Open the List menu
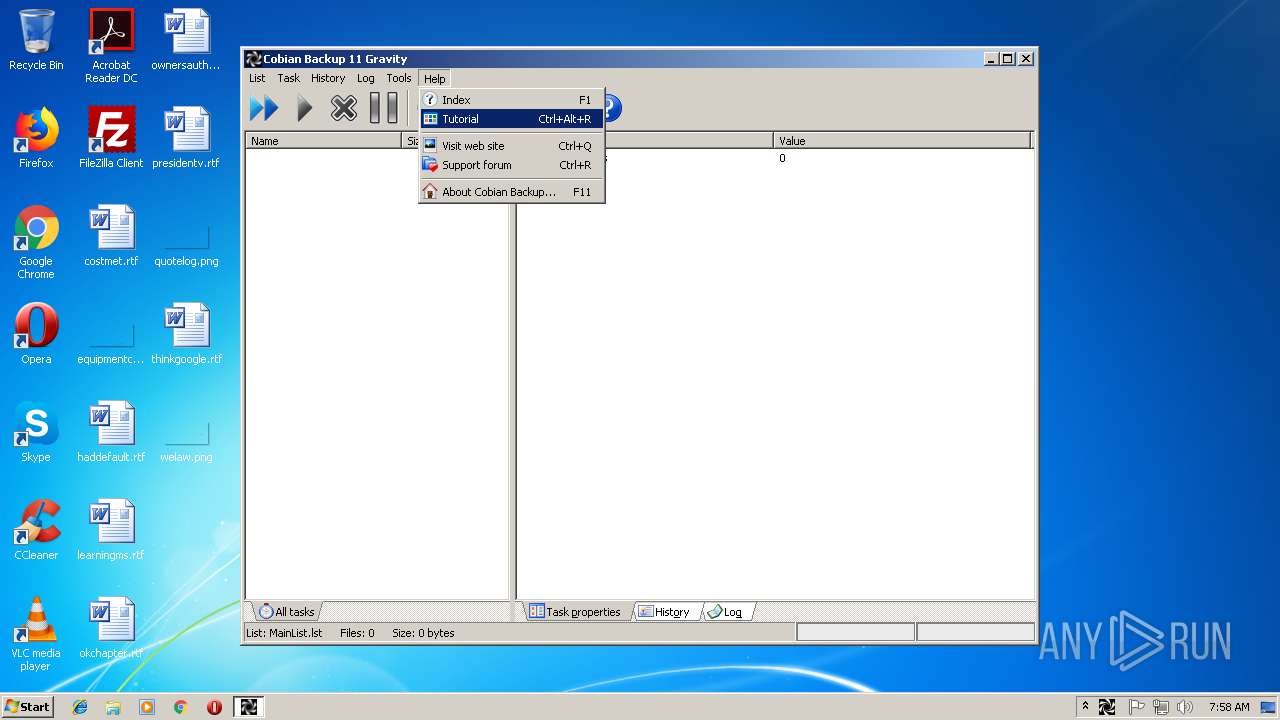The width and height of the screenshot is (1280, 720). click(257, 78)
